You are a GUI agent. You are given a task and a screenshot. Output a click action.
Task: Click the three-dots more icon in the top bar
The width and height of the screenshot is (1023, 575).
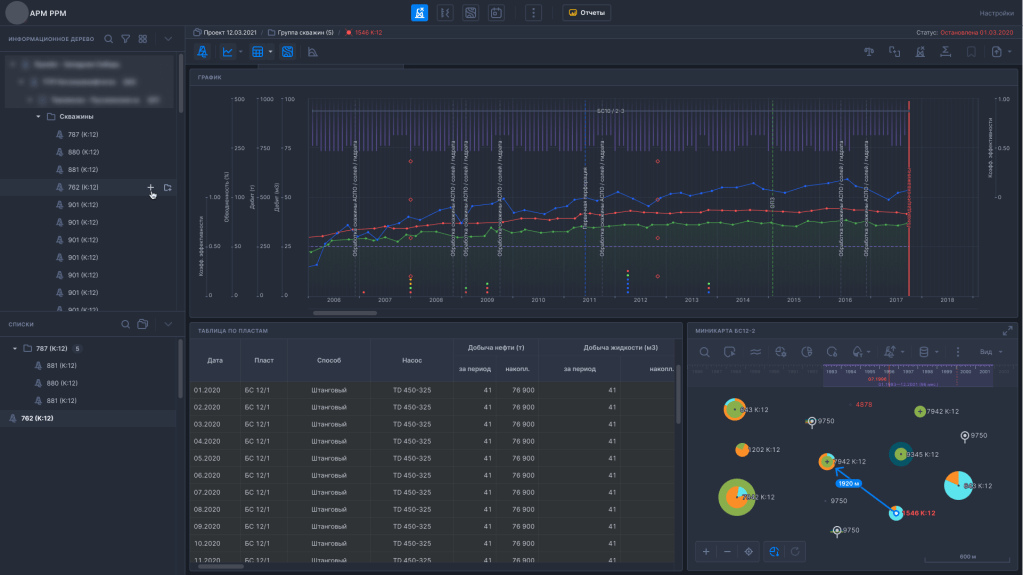pyautogui.click(x=534, y=13)
